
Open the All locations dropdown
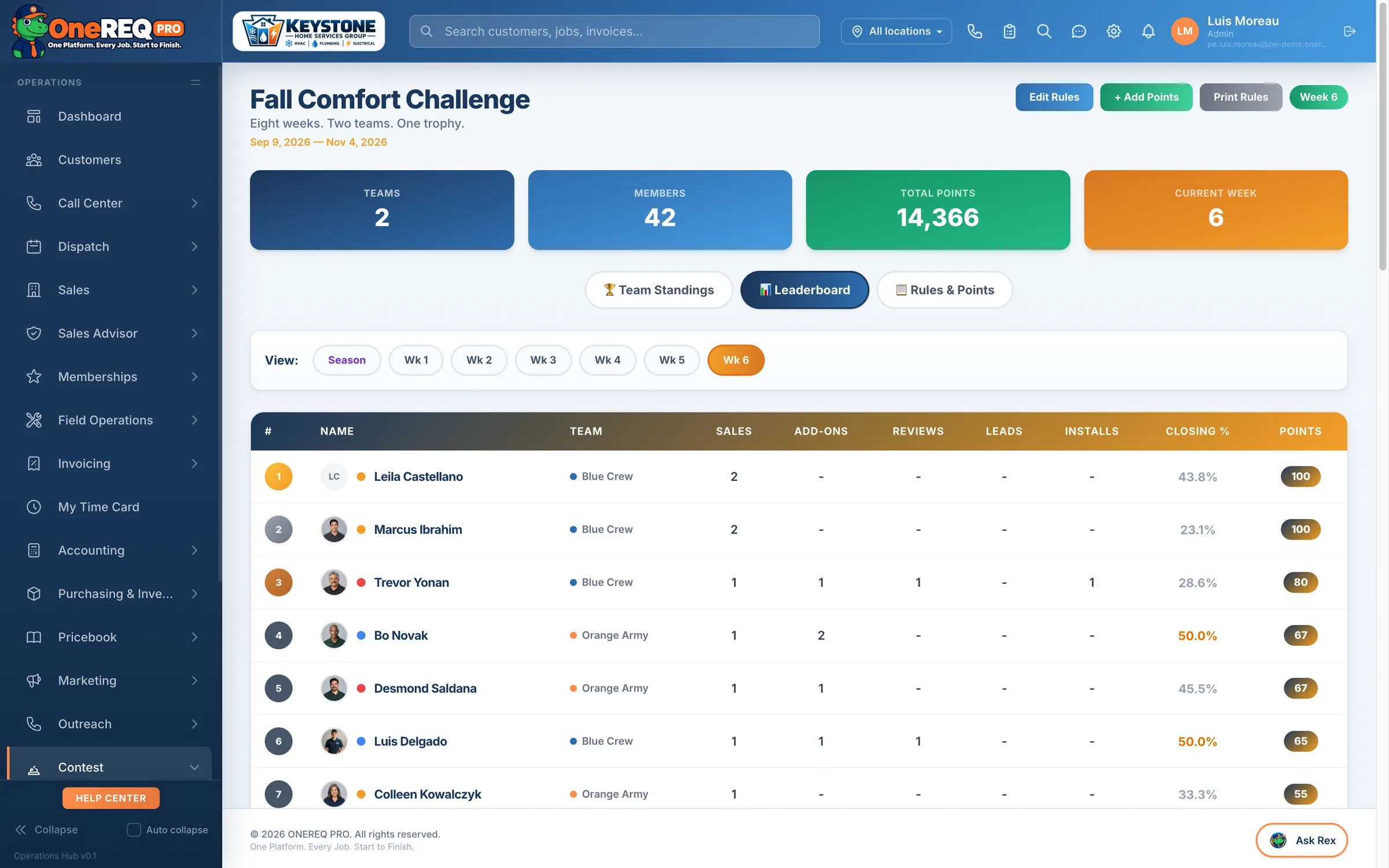click(x=896, y=31)
